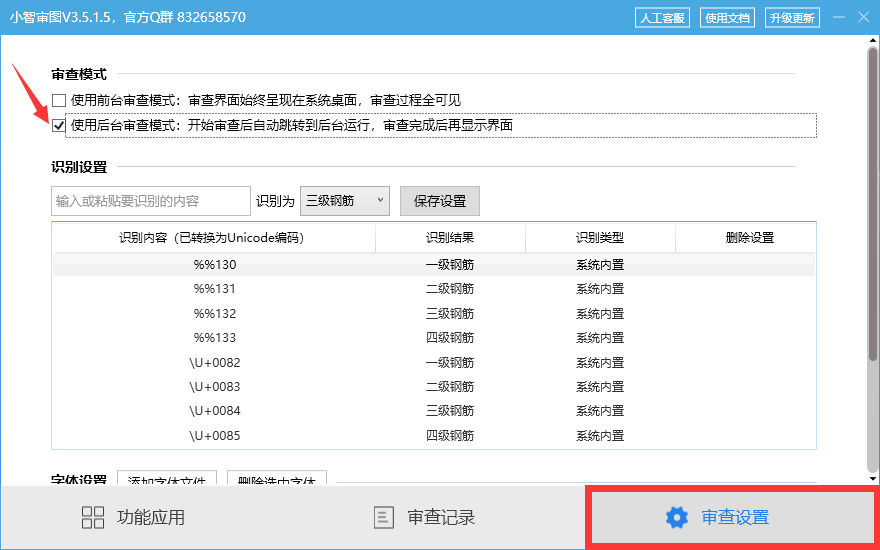Viewport: 880px width, 550px height.
Task: Click 删除选中字体 button
Action: coord(277,480)
